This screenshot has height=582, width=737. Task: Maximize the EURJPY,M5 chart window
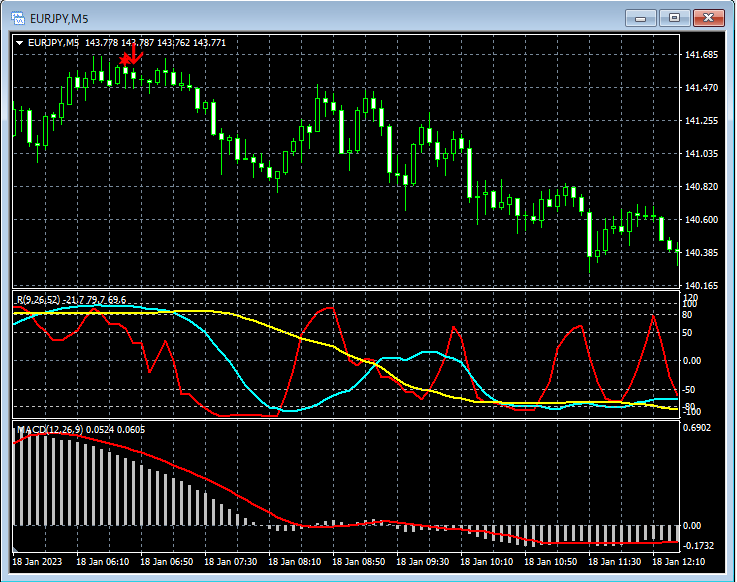pos(675,18)
